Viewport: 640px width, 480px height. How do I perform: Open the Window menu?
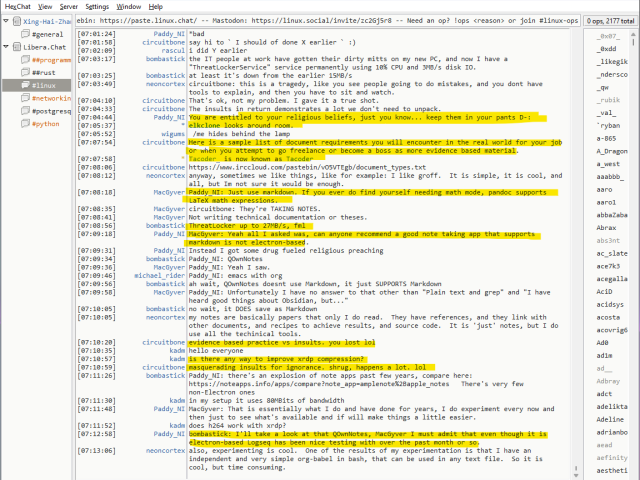128,6
